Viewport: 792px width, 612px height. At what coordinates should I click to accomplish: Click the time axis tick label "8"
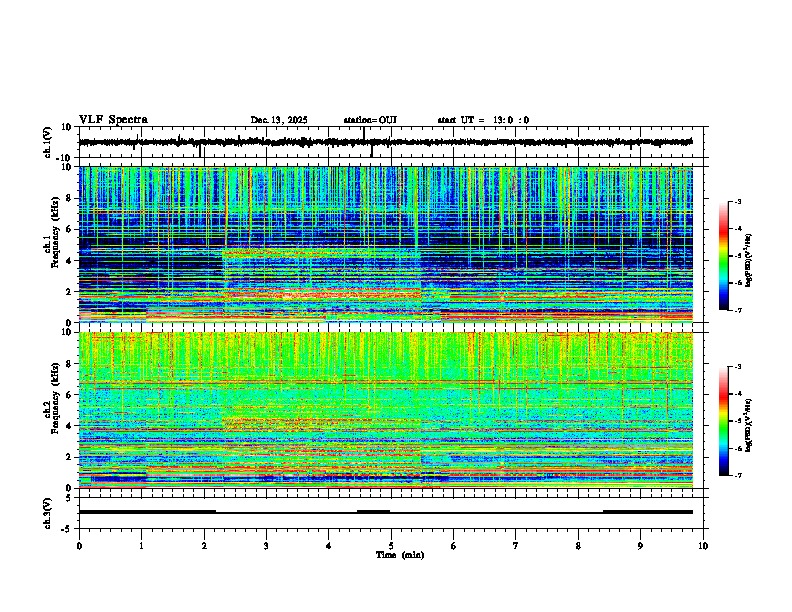(x=578, y=545)
